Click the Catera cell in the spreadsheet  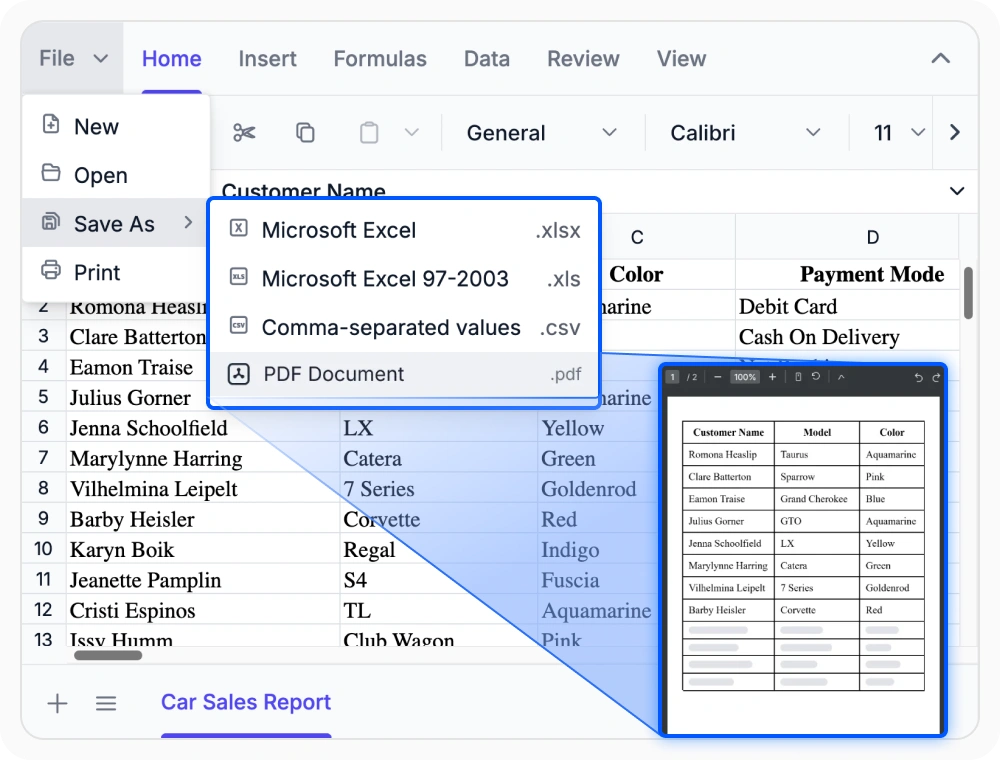pos(438,458)
